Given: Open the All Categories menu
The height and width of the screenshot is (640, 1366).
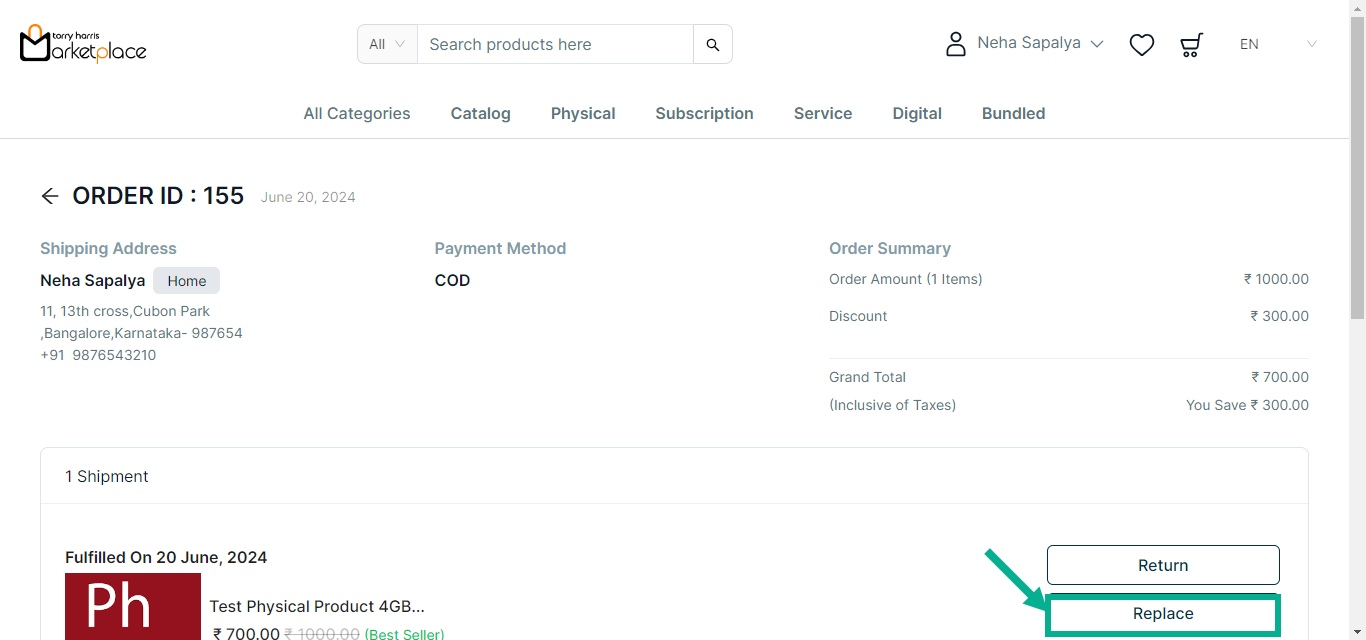Looking at the screenshot, I should click(x=357, y=114).
